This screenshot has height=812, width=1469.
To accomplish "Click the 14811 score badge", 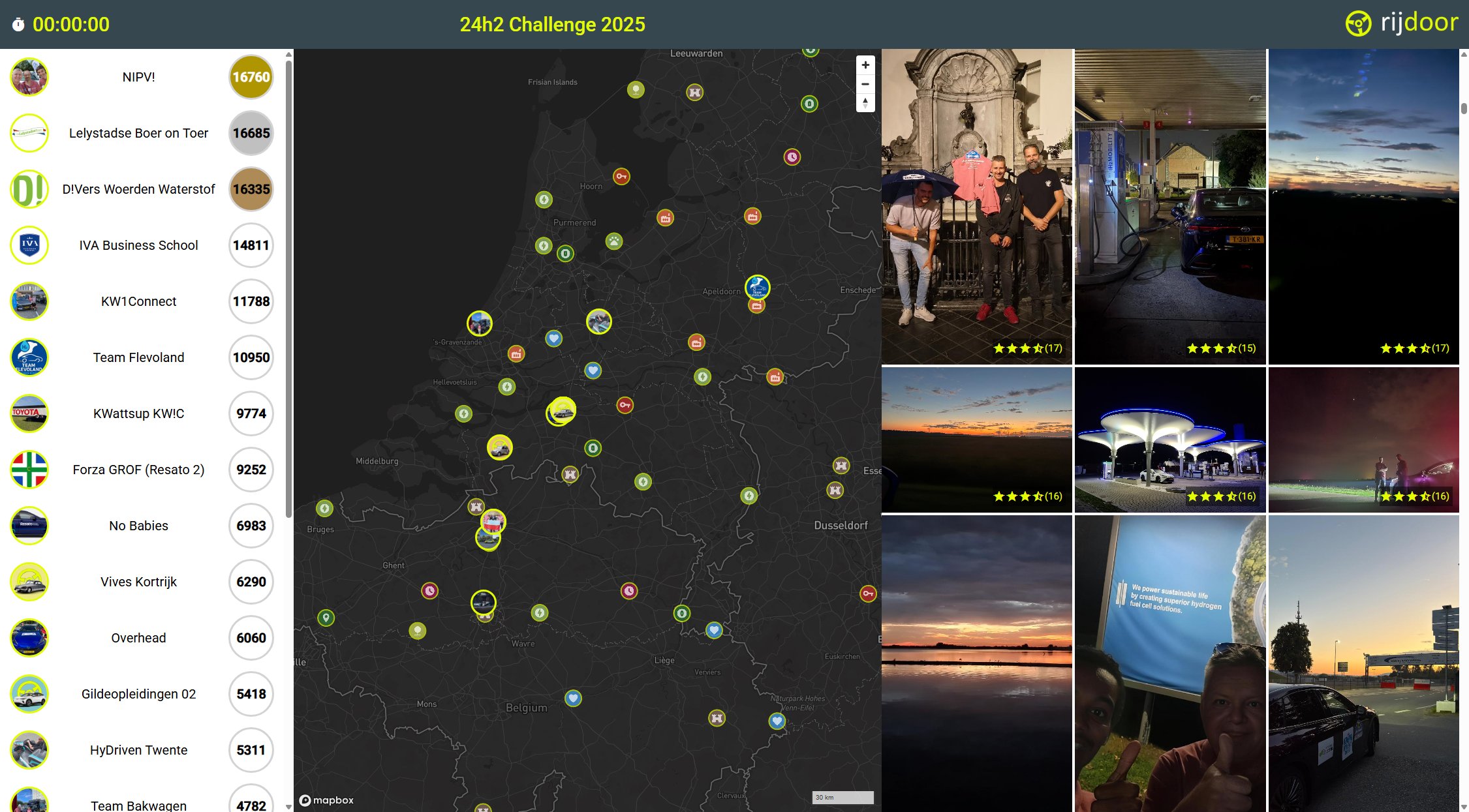I will 251,245.
